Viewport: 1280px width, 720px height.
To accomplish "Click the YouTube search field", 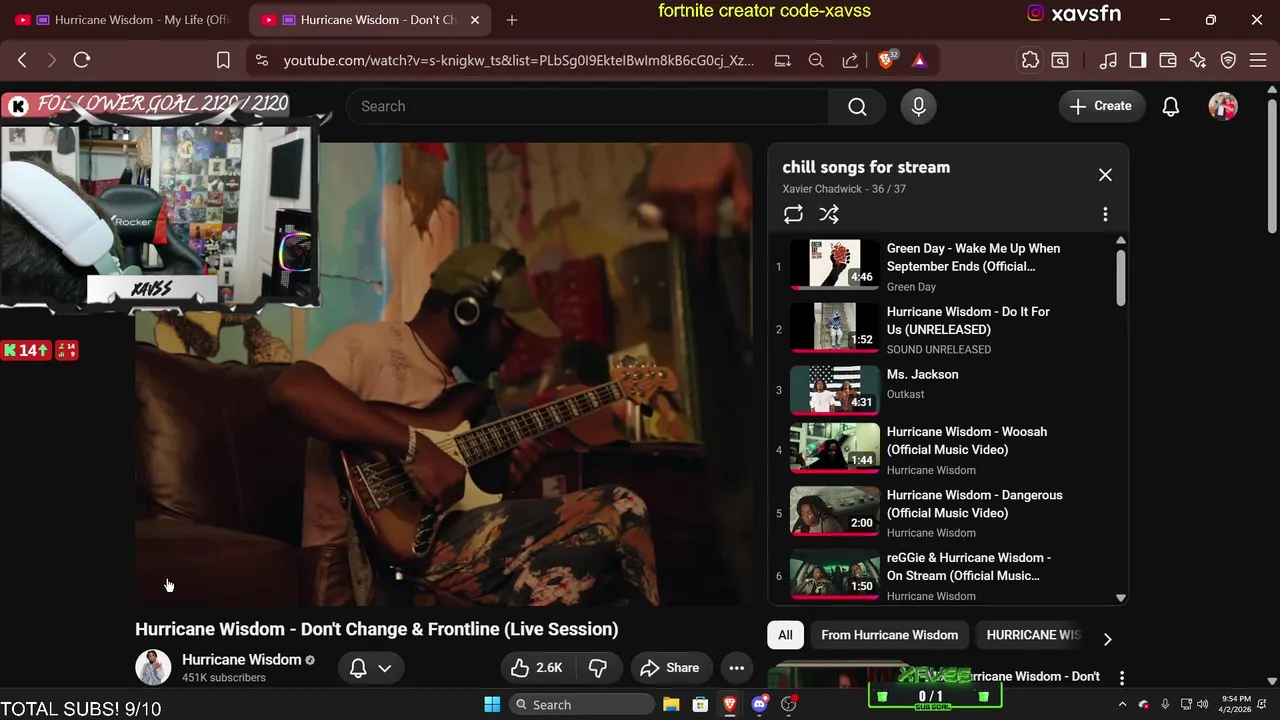I will point(587,106).
